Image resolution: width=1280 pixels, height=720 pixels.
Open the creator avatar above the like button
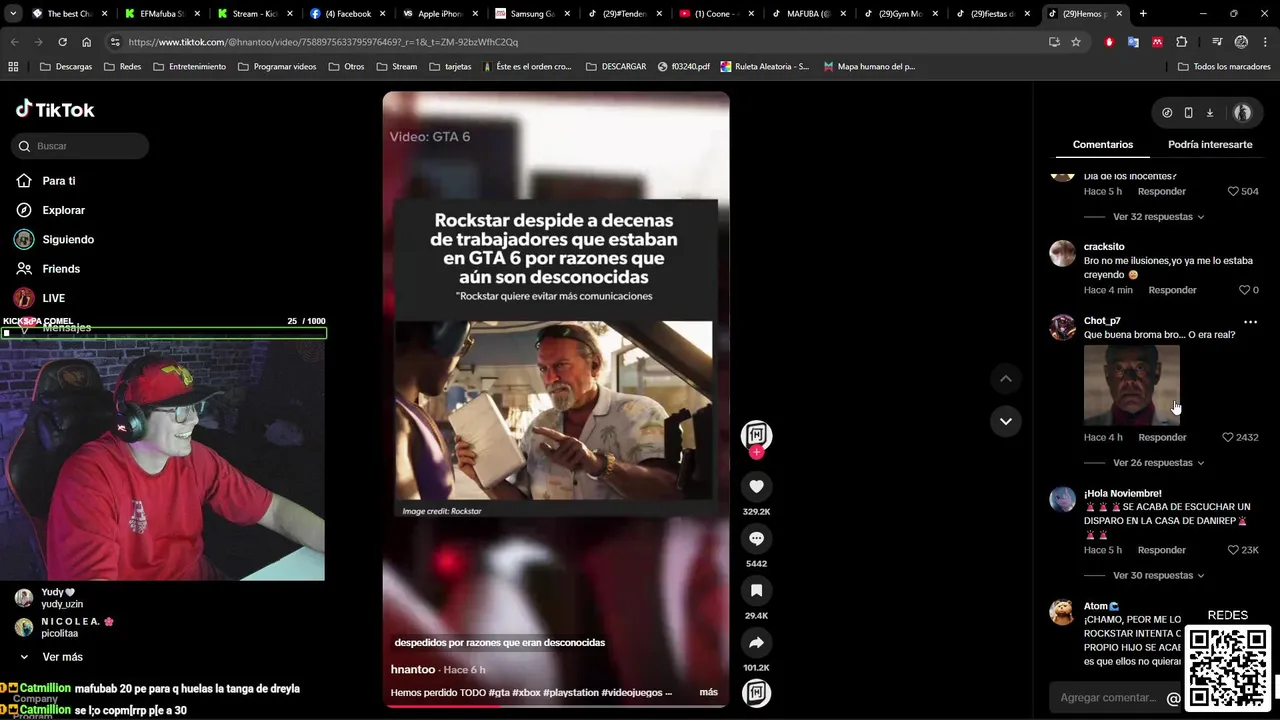click(x=756, y=435)
